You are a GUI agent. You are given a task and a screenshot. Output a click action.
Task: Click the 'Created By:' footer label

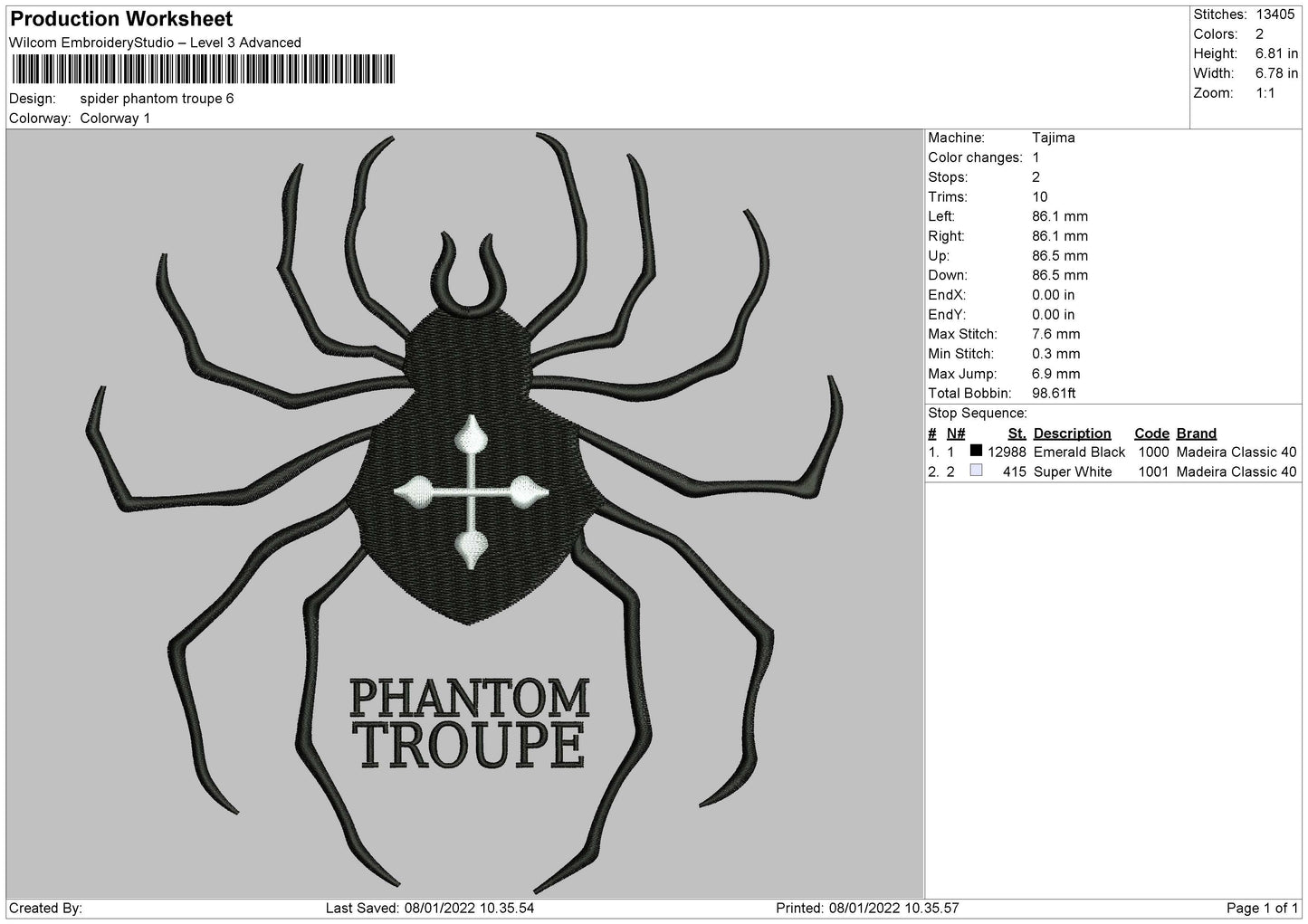click(x=46, y=909)
